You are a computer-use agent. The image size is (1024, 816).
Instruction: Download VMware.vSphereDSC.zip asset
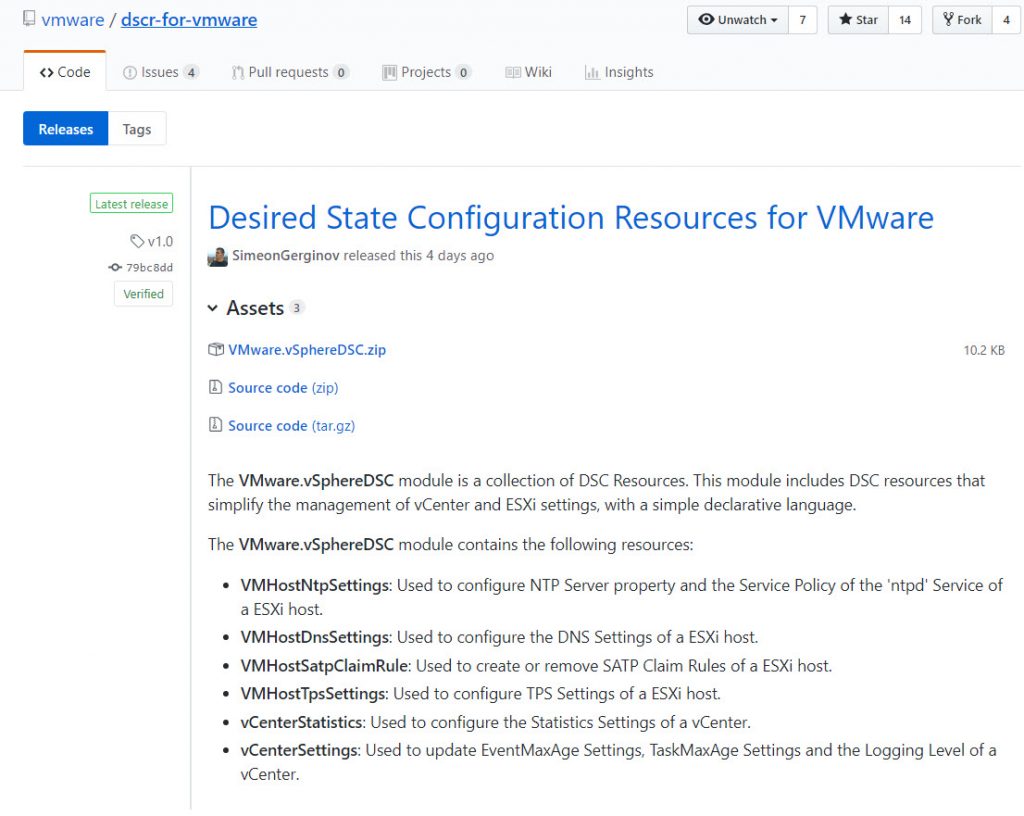tap(307, 350)
